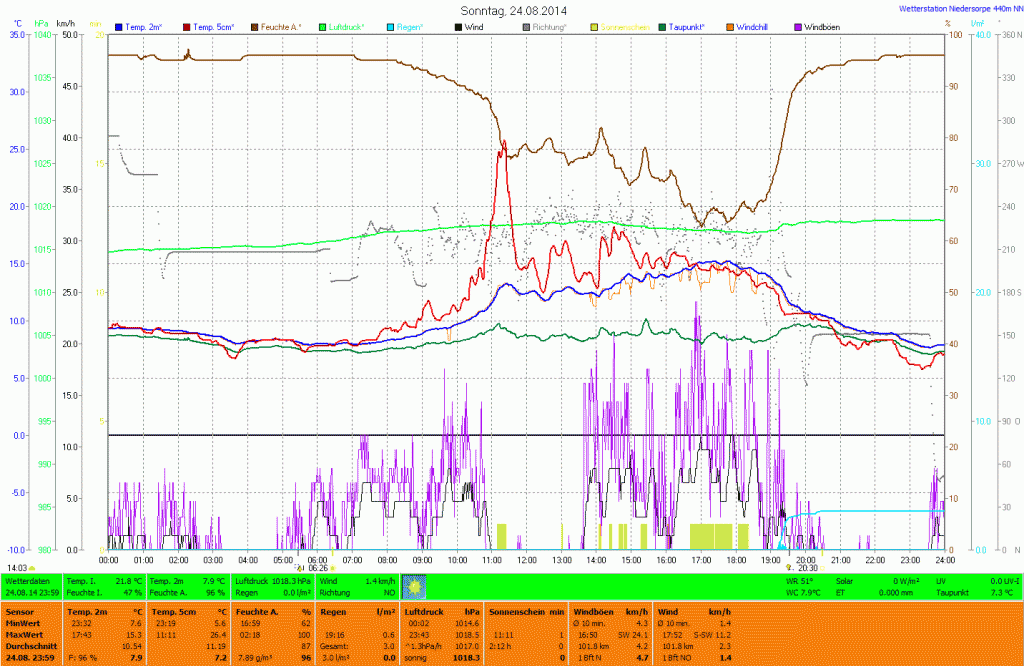Viewport: 1024px width, 666px height.
Task: Select the cyan Regen legend entry
Action: pyautogui.click(x=404, y=26)
